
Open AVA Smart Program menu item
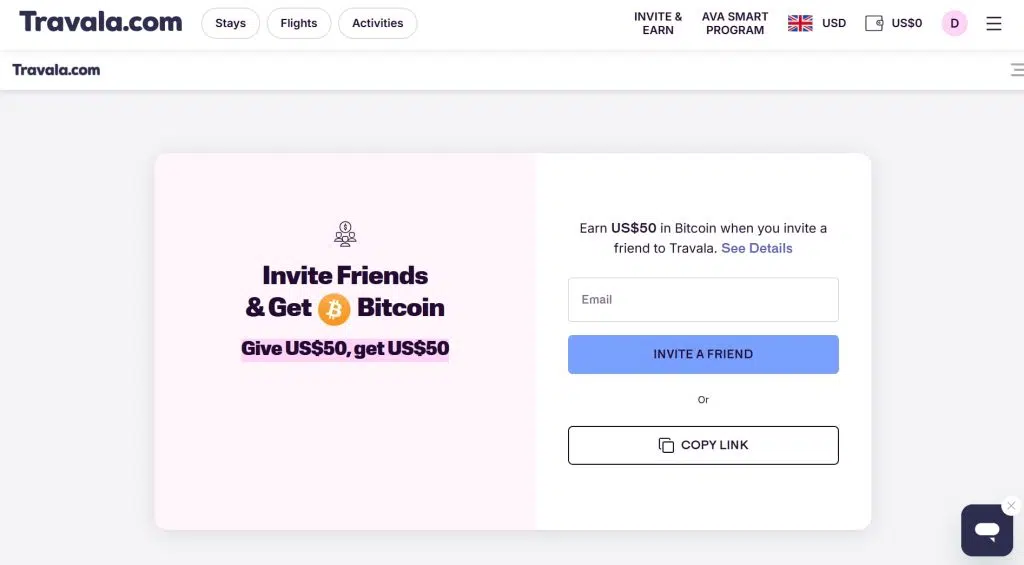(x=735, y=23)
